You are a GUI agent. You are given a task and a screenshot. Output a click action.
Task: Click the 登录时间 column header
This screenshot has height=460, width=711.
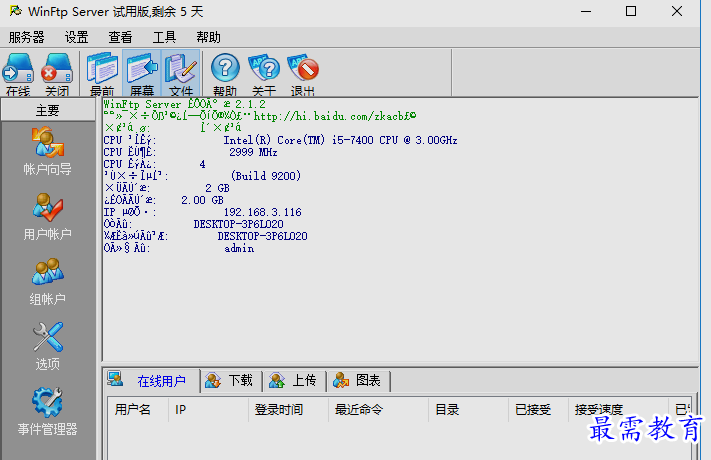pyautogui.click(x=288, y=410)
